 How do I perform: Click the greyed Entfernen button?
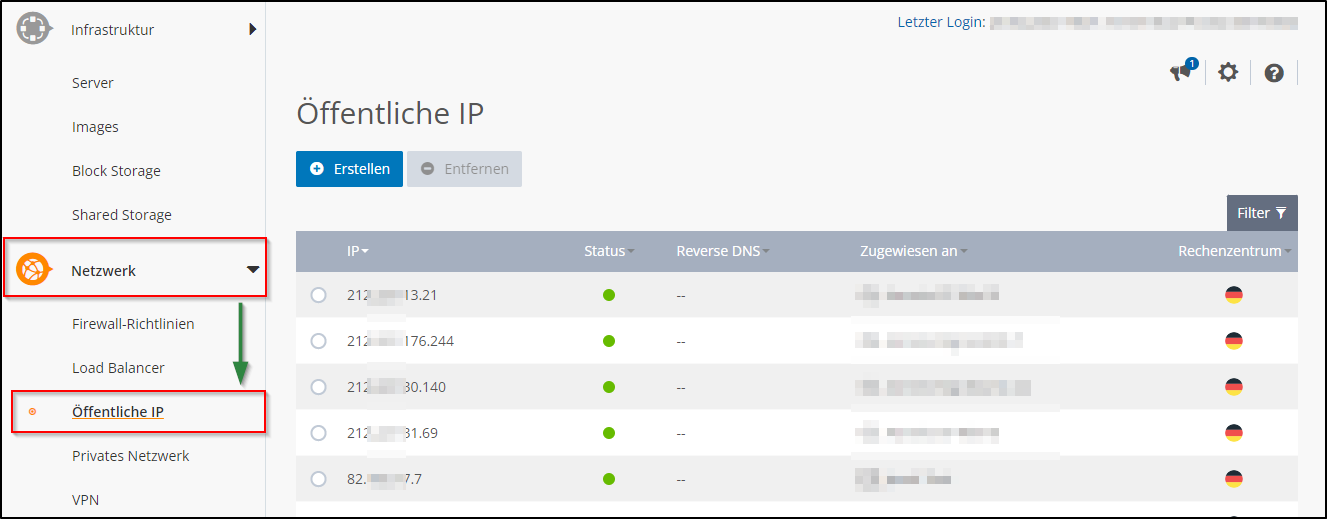pos(464,169)
